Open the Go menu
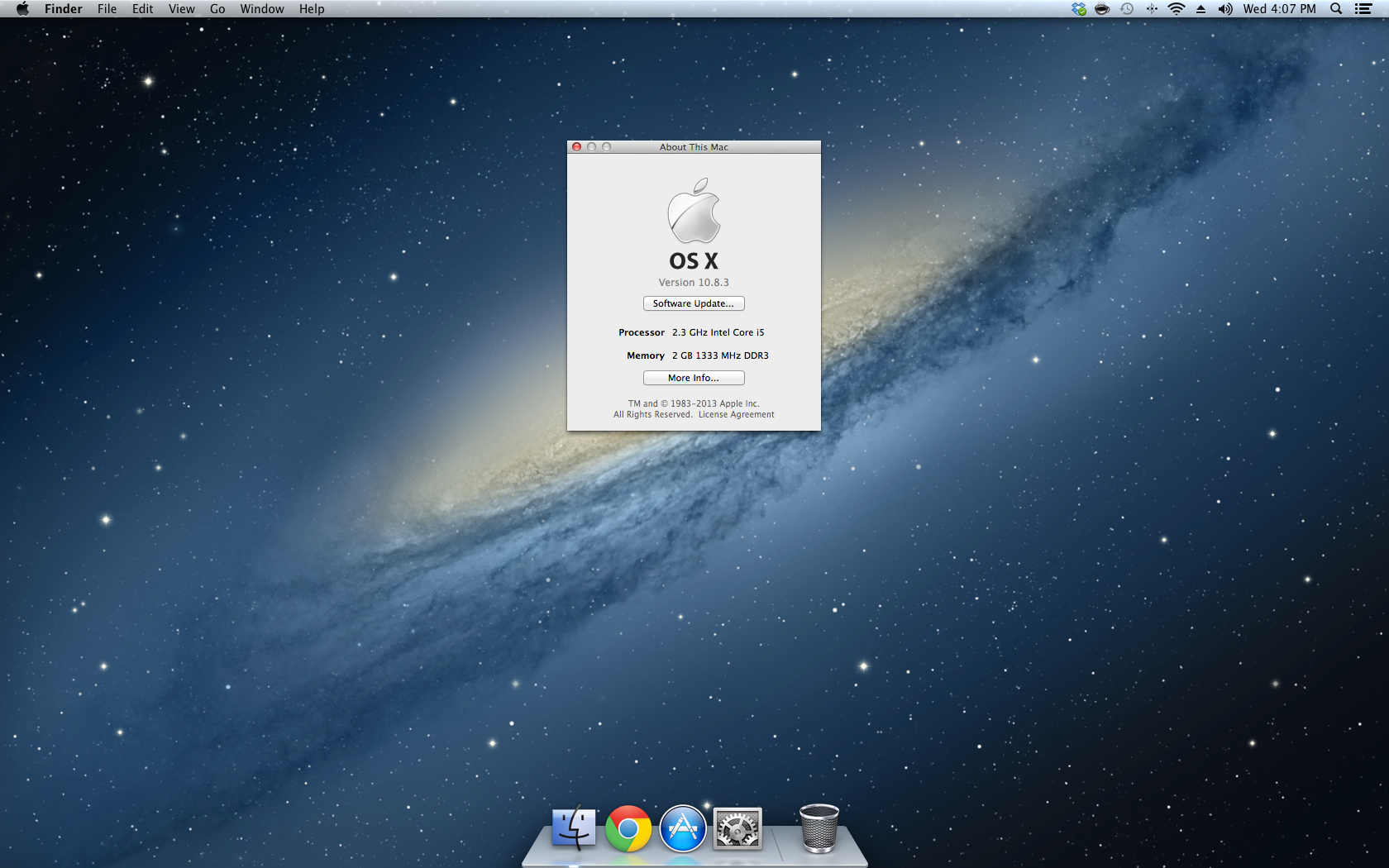 pos(217,9)
